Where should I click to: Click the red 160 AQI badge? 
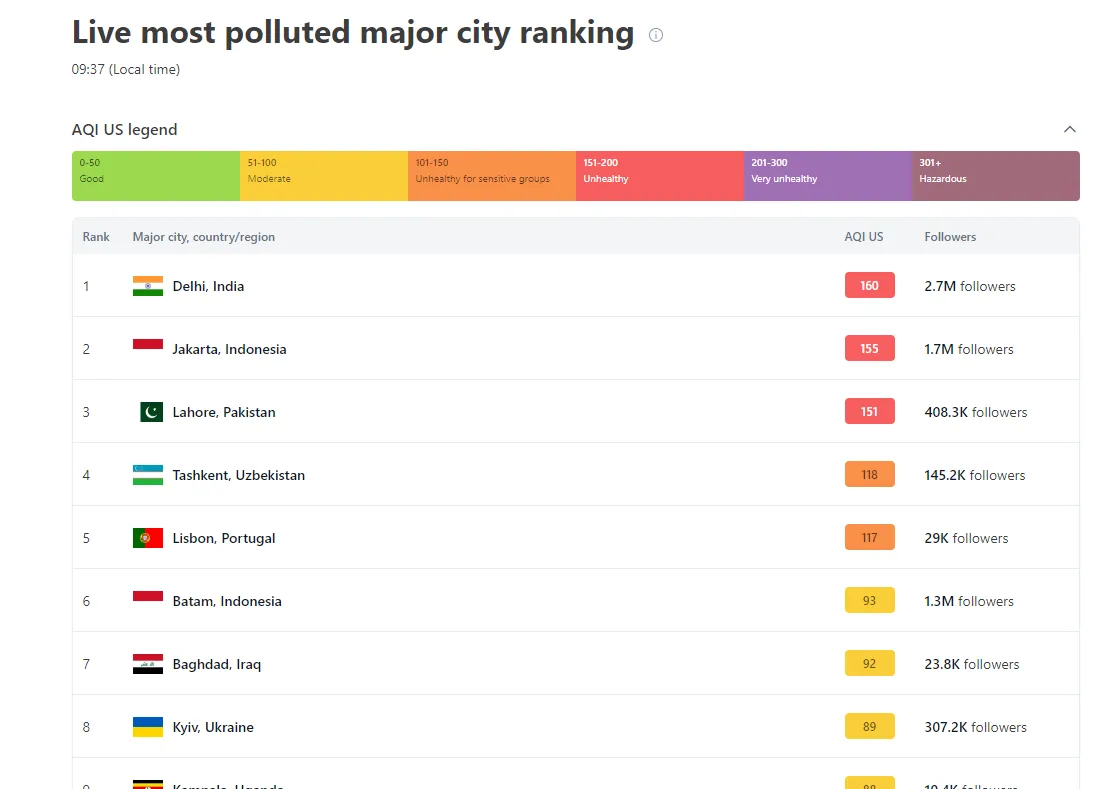click(869, 286)
